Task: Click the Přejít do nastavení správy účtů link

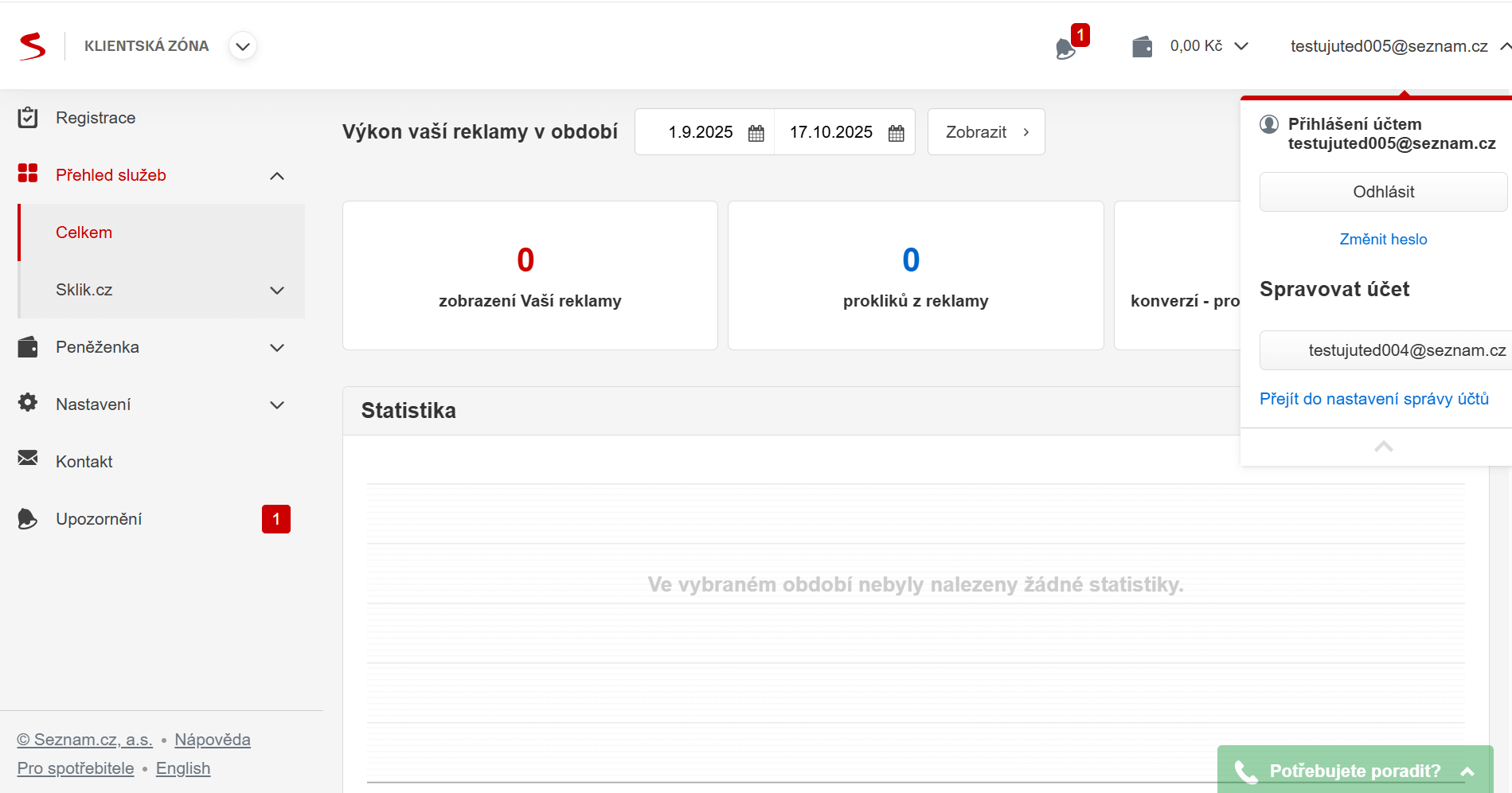Action: [1373, 399]
